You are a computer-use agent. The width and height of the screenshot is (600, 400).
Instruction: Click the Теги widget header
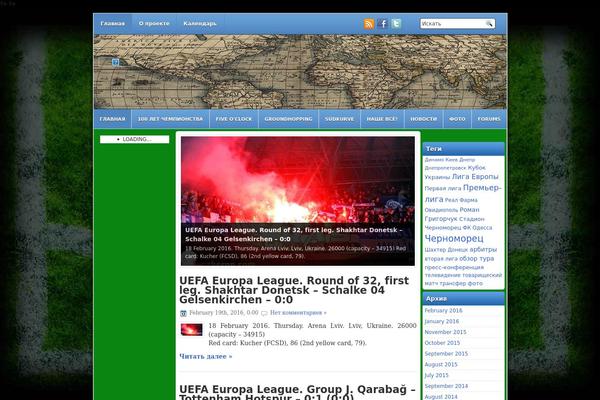463,149
